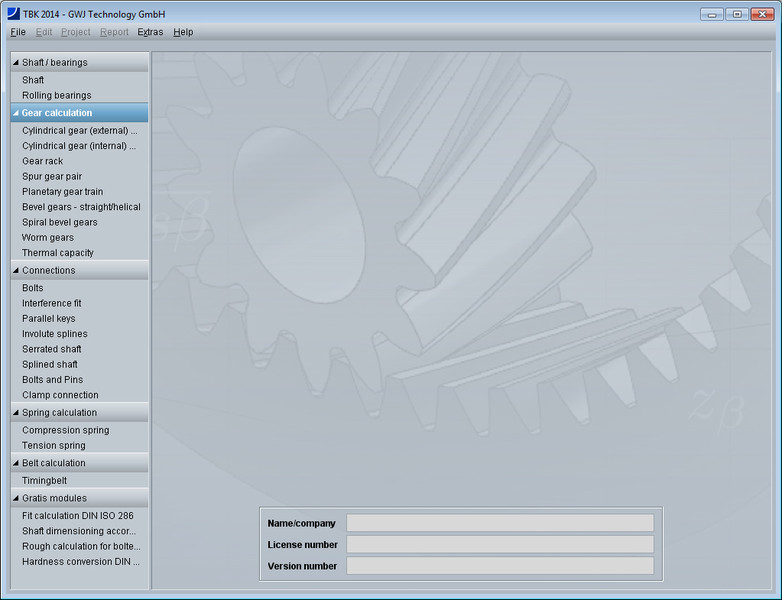Open the File menu
This screenshot has height=600, width=782.
pyautogui.click(x=18, y=32)
